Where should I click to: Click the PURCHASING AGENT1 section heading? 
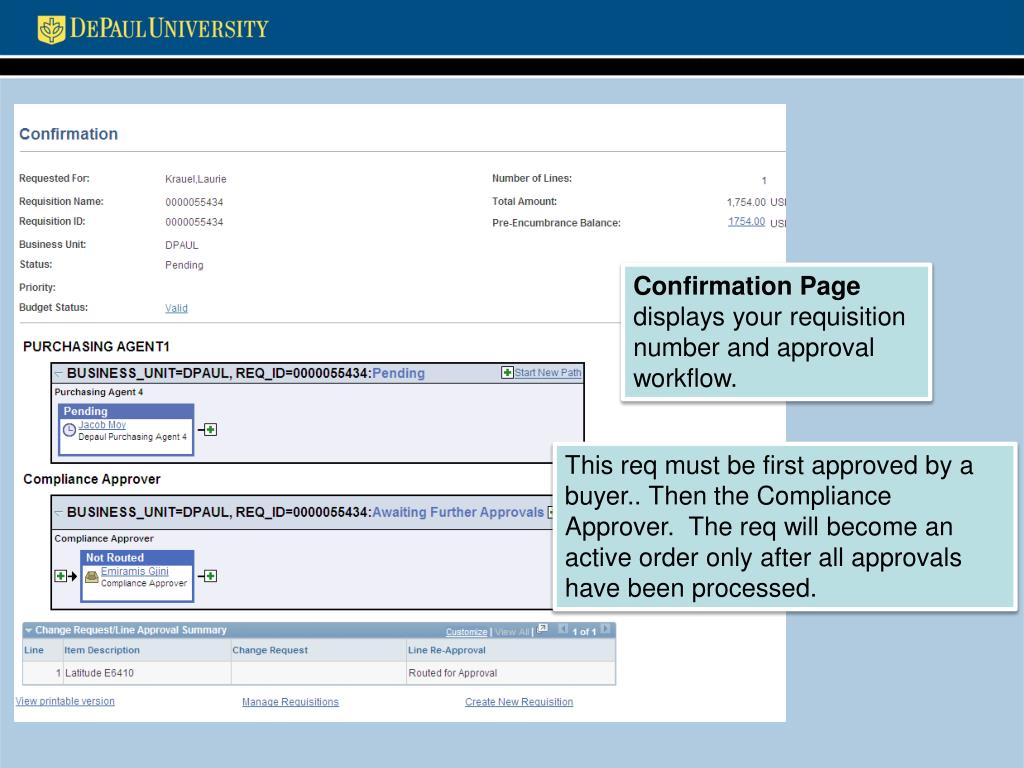[96, 346]
